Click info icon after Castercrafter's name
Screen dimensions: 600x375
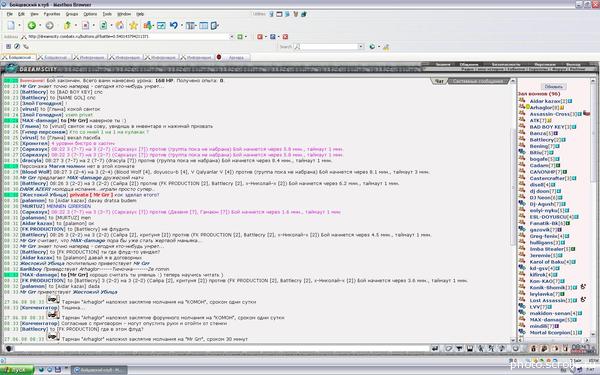point(574,178)
